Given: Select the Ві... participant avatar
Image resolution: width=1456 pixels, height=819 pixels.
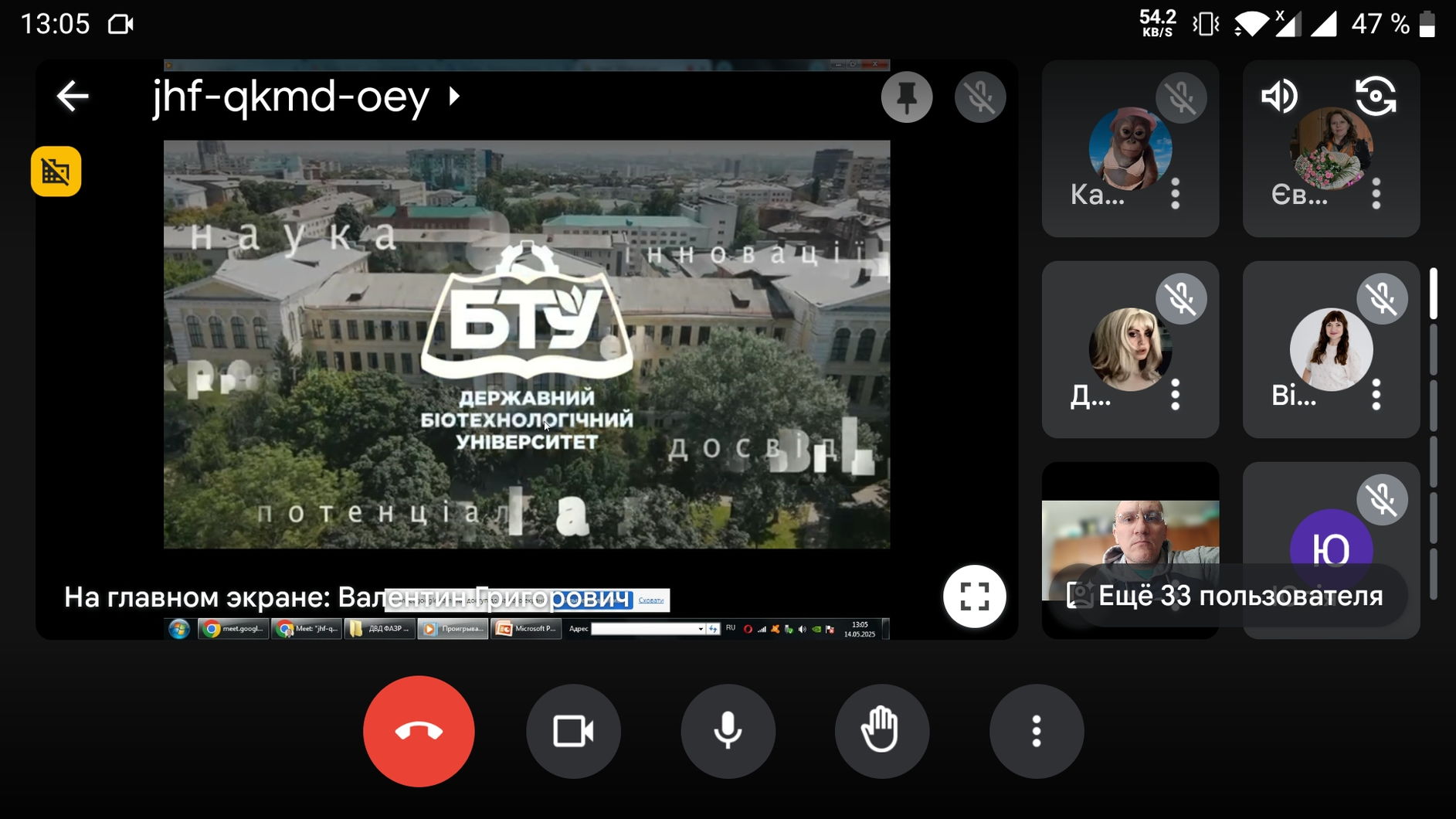Looking at the screenshot, I should coord(1331,349).
